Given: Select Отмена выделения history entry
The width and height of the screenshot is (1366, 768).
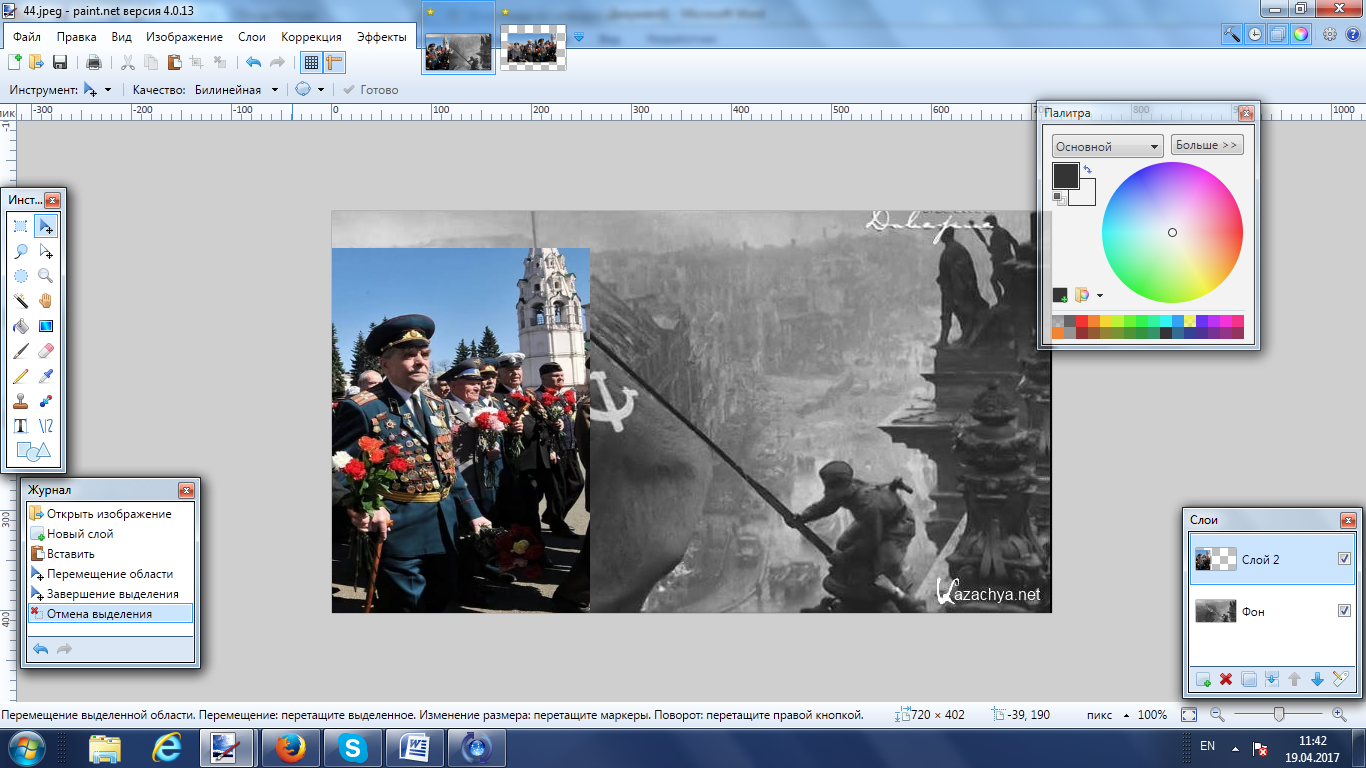Looking at the screenshot, I should pyautogui.click(x=110, y=614).
